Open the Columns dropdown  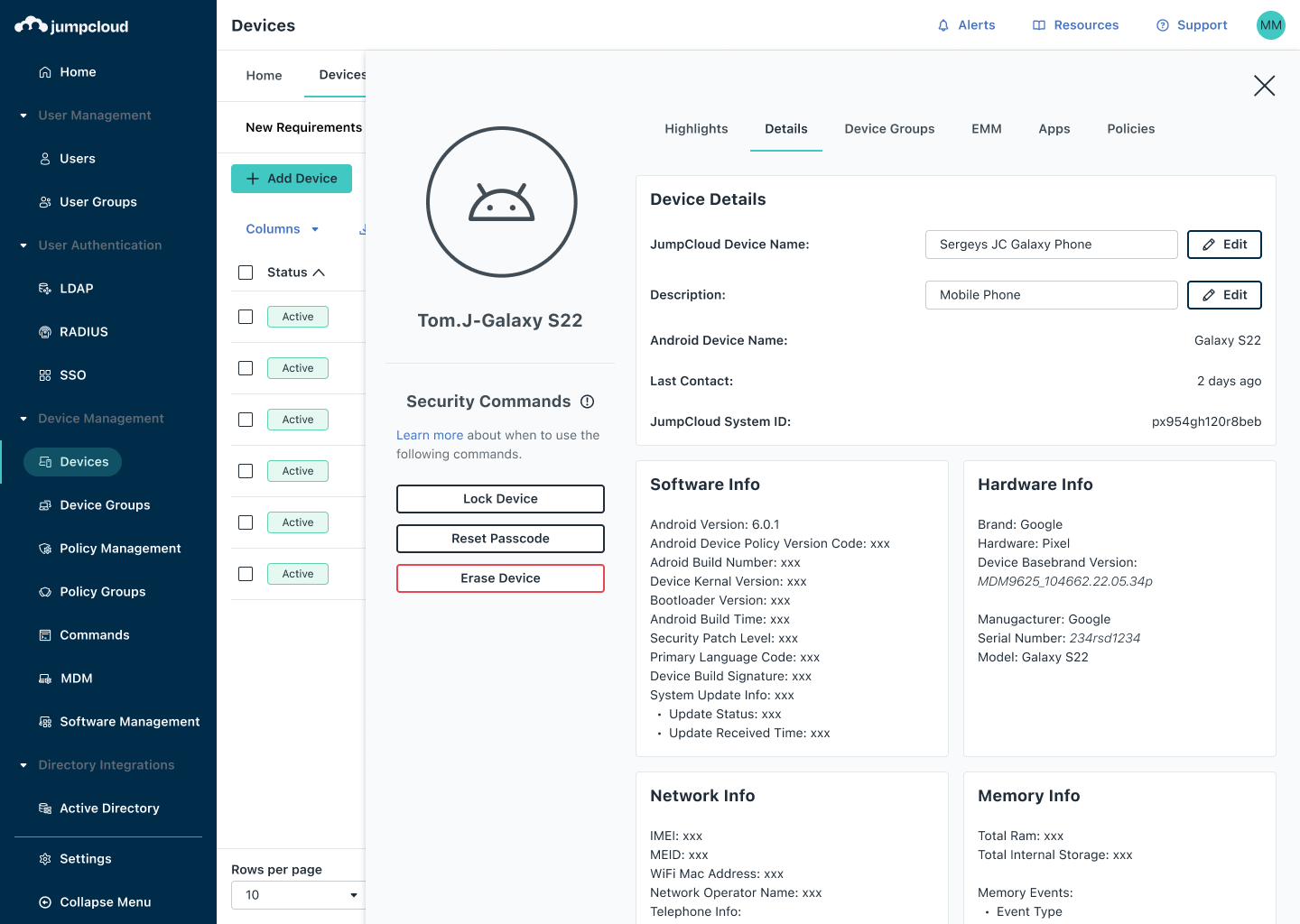tap(283, 229)
